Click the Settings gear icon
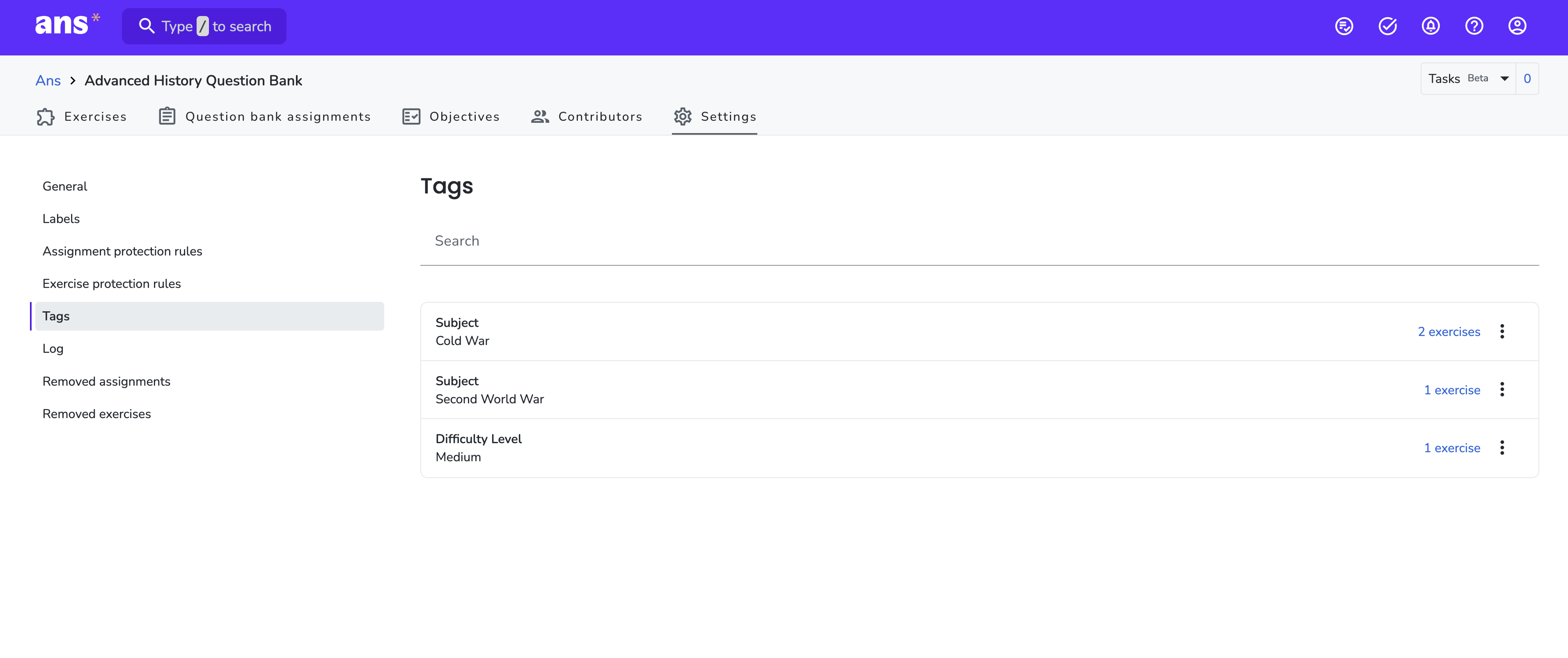This screenshot has height=658, width=1568. (x=682, y=116)
